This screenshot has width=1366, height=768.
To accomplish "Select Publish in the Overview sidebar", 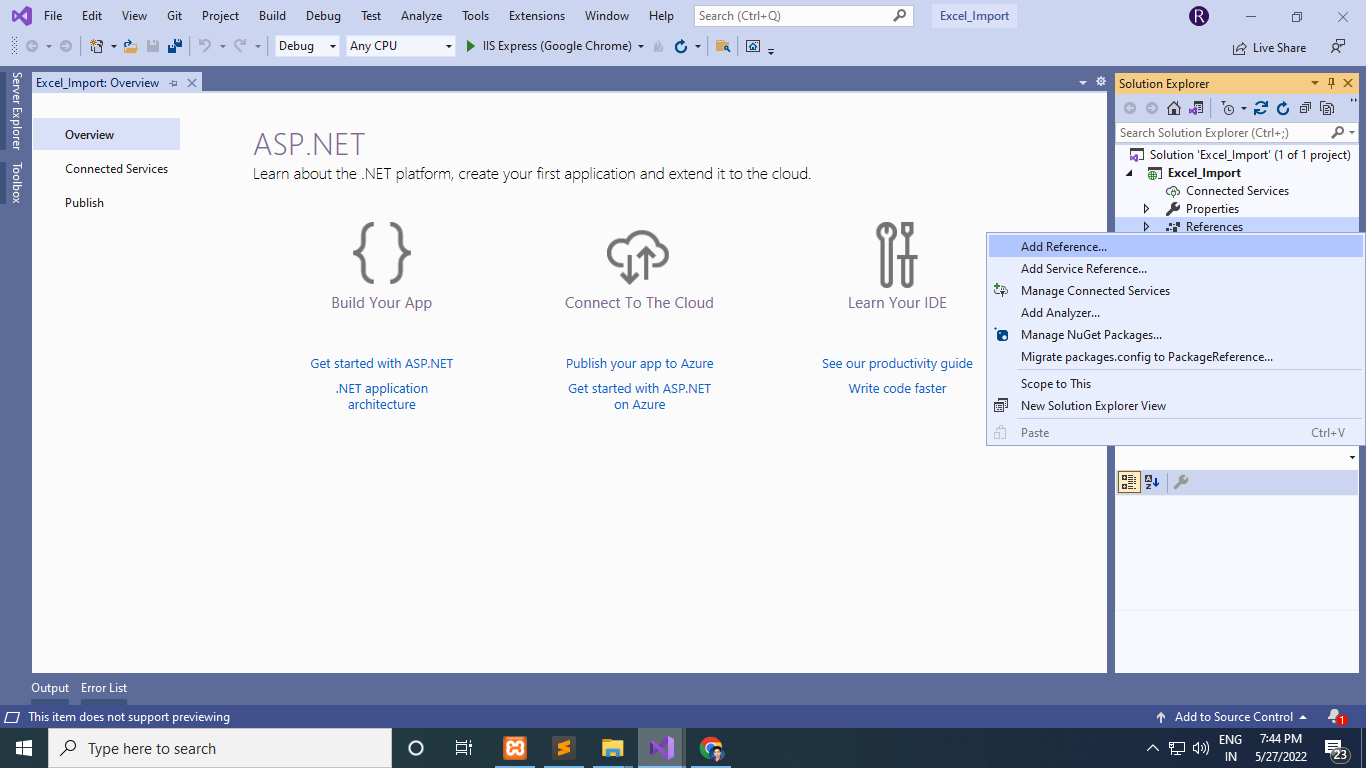I will (84, 202).
